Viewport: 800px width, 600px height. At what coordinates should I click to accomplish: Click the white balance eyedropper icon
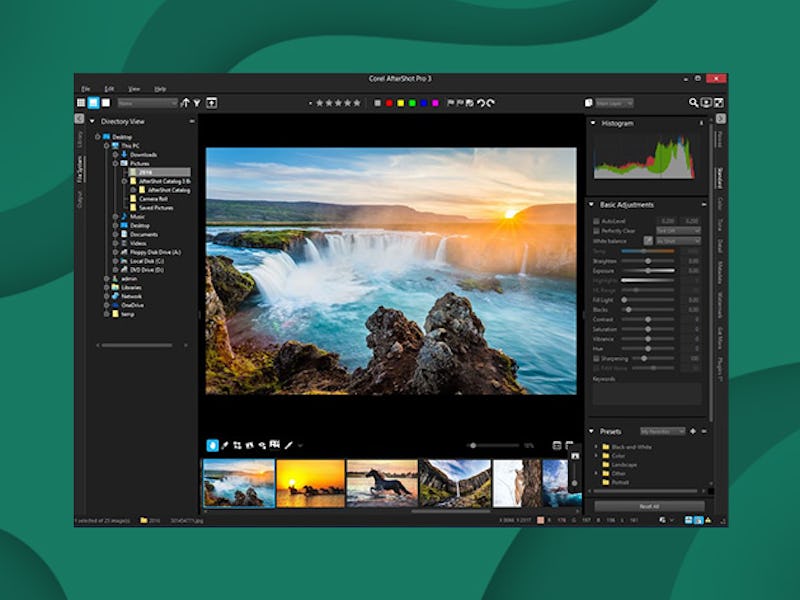tap(647, 241)
